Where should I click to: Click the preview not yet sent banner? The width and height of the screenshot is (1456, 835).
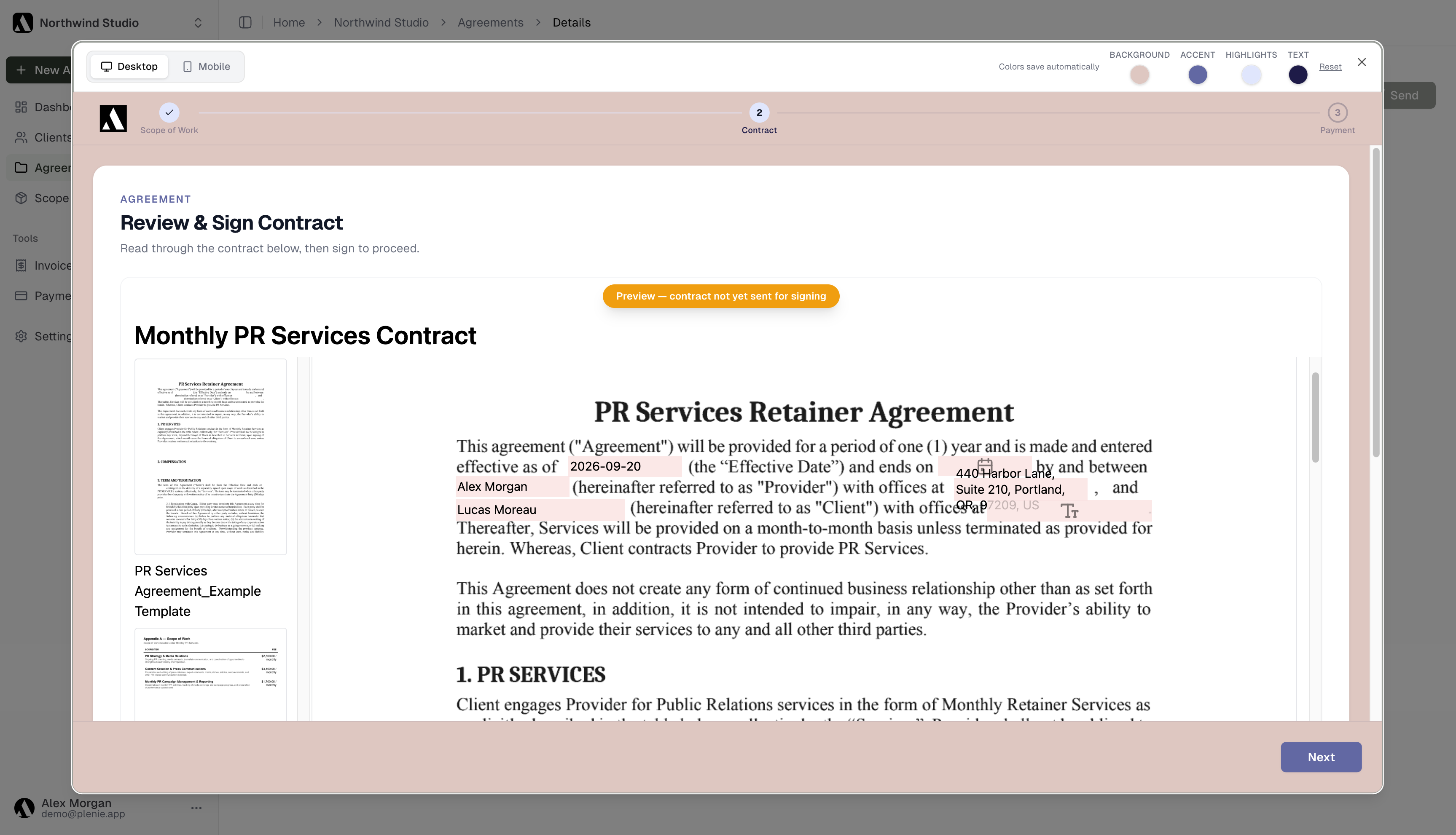point(720,296)
